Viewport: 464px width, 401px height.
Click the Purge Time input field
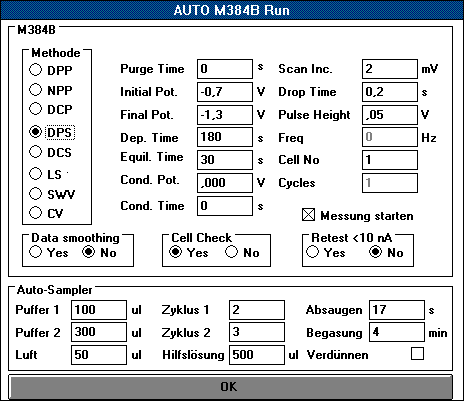225,69
